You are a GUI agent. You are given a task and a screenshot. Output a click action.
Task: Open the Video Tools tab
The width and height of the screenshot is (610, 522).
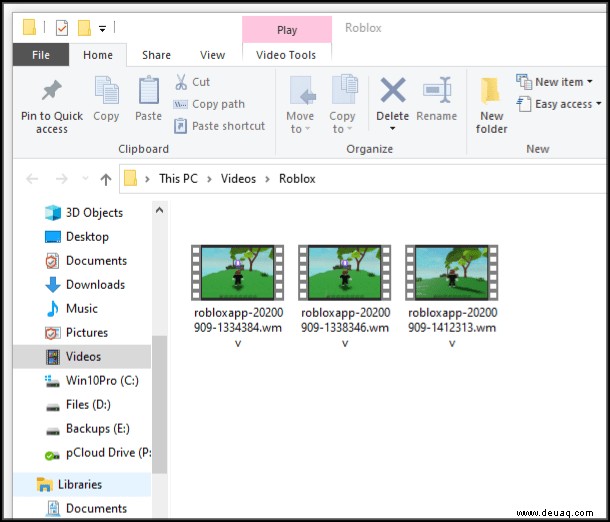pos(286,55)
